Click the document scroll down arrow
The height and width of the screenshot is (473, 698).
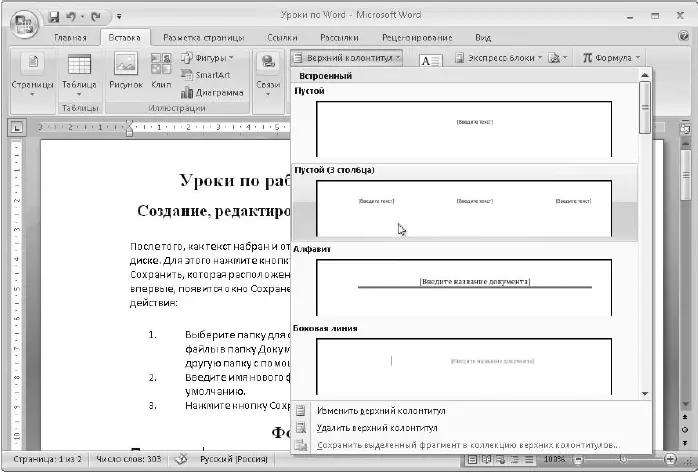tap(686, 404)
